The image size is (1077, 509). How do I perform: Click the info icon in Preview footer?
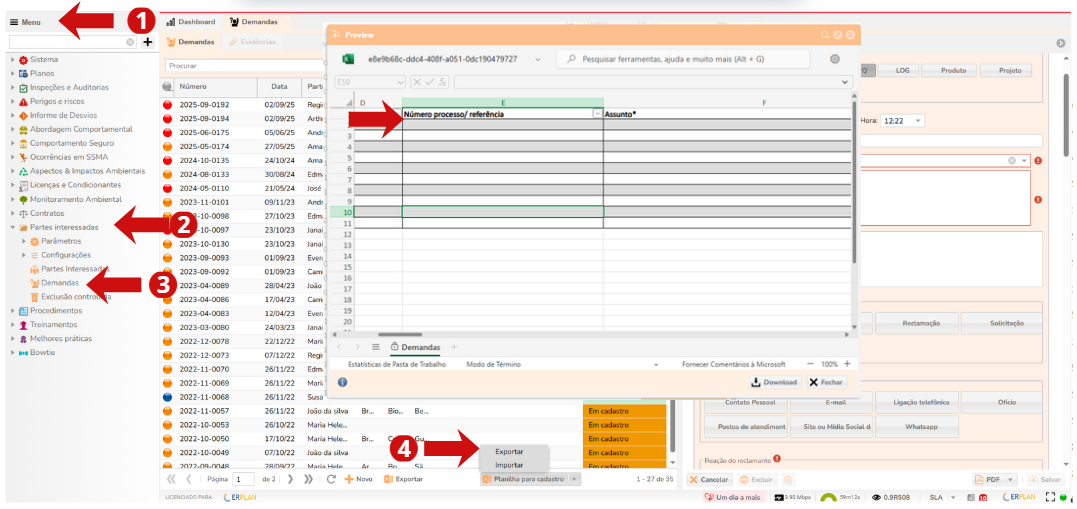[342, 382]
